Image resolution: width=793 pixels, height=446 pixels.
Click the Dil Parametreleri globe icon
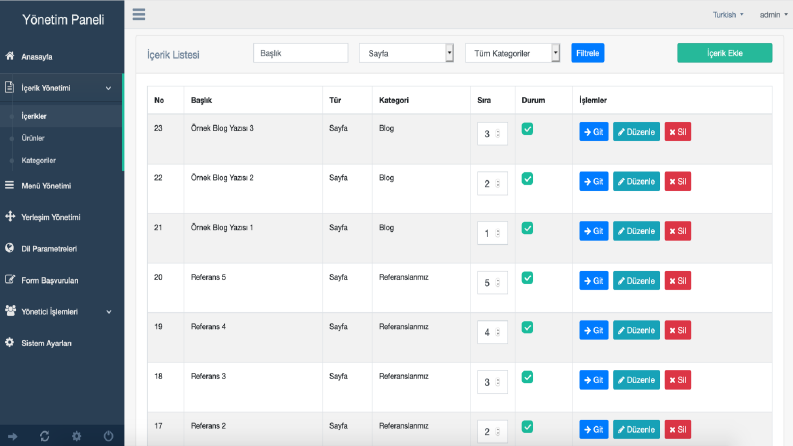pyautogui.click(x=10, y=248)
